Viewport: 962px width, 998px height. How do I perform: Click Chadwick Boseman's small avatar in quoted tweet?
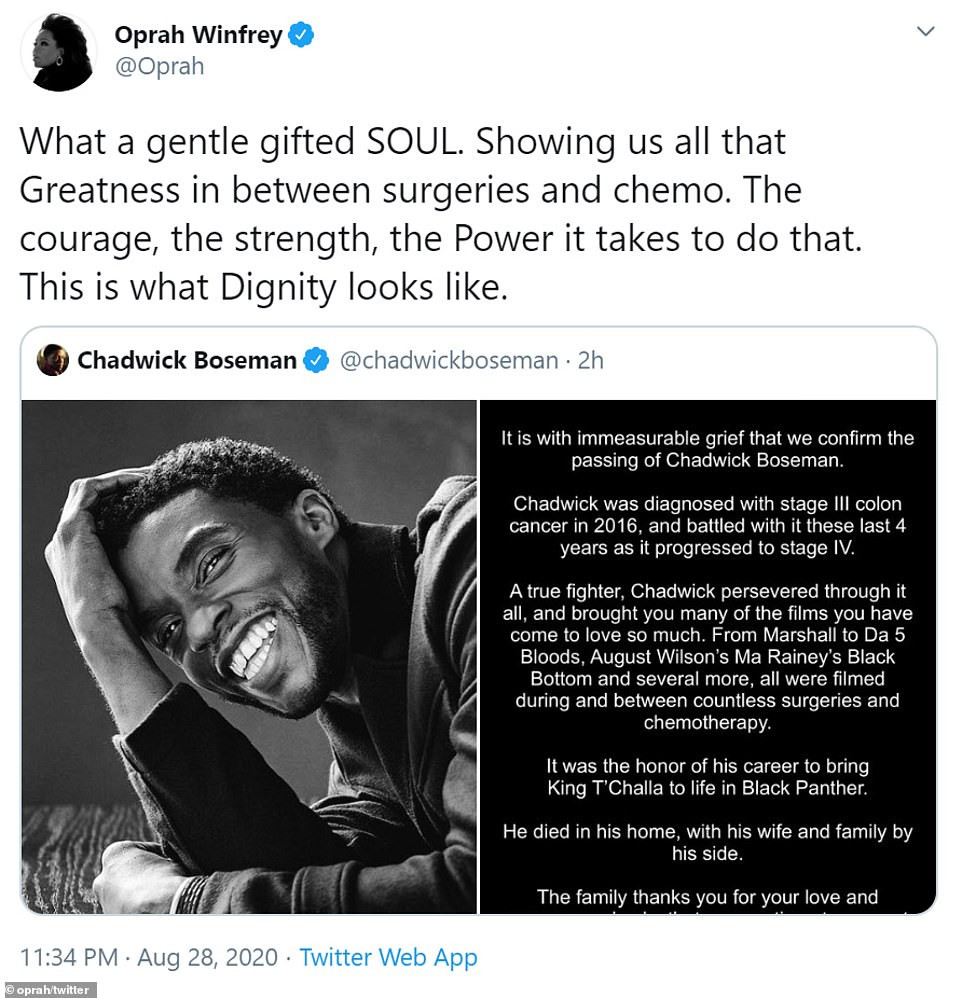53,361
